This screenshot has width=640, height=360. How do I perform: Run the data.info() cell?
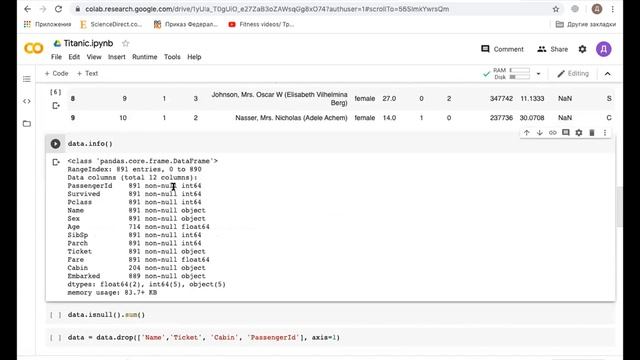coord(56,144)
